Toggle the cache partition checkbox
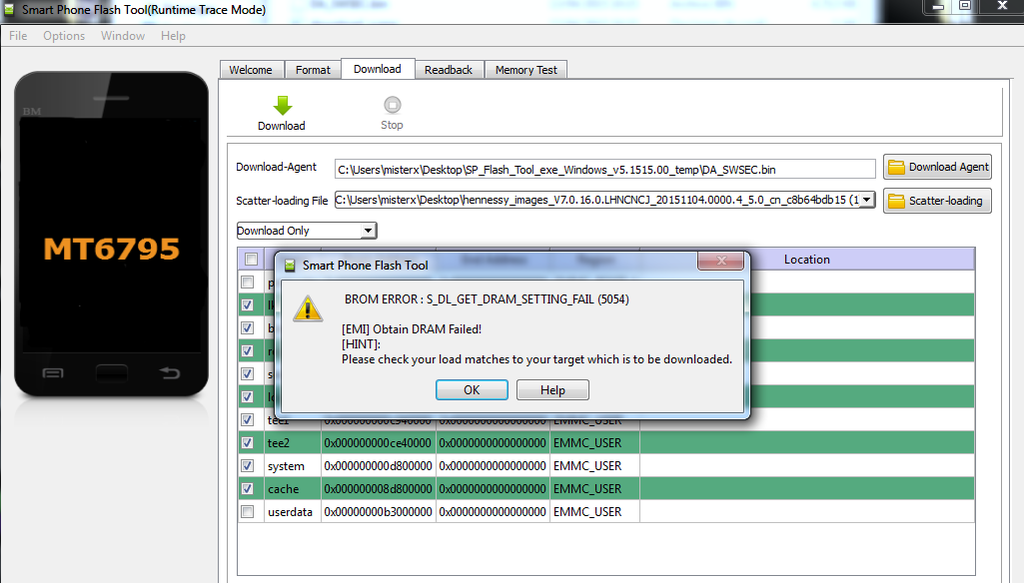Screen dimensions: 1024x583 pyautogui.click(x=248, y=489)
